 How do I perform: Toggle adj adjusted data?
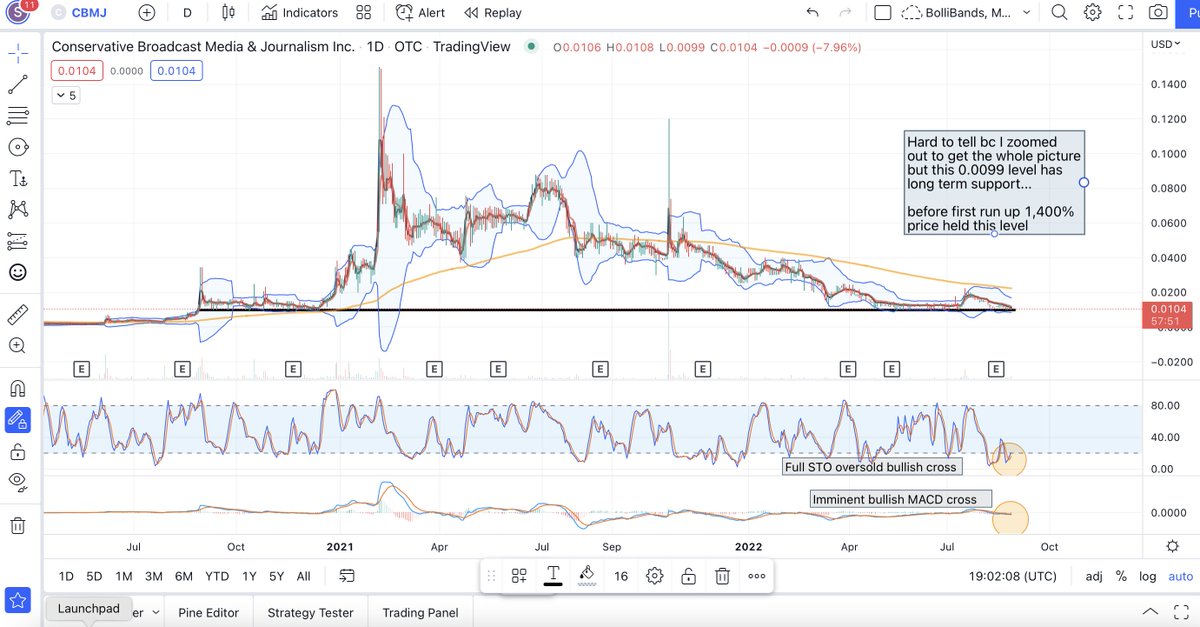(1095, 576)
